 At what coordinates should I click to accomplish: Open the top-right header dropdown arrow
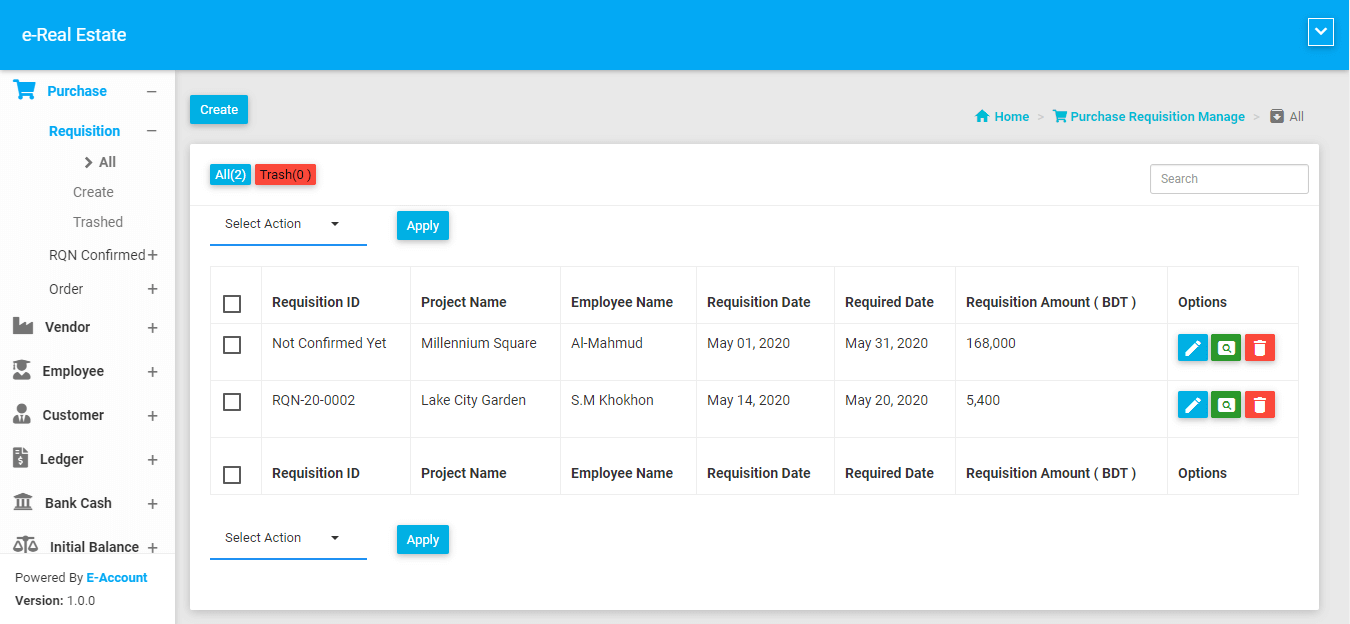[1320, 32]
